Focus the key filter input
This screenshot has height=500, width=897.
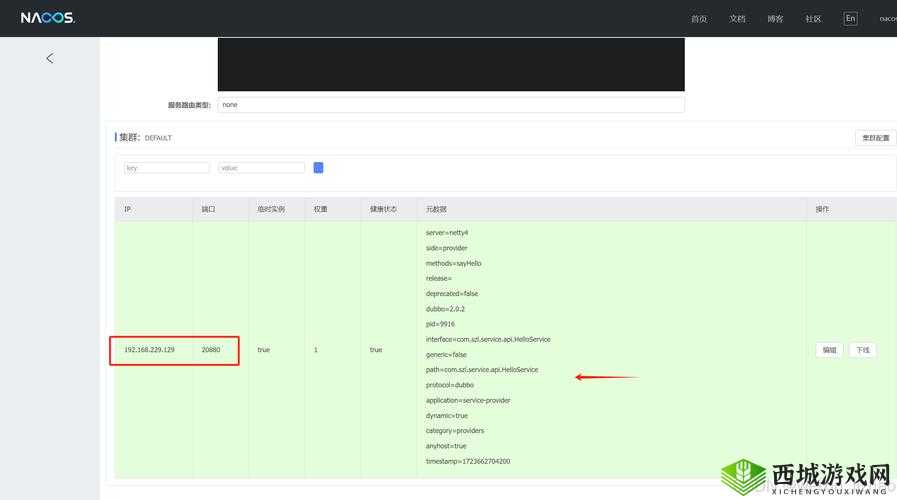click(167, 168)
